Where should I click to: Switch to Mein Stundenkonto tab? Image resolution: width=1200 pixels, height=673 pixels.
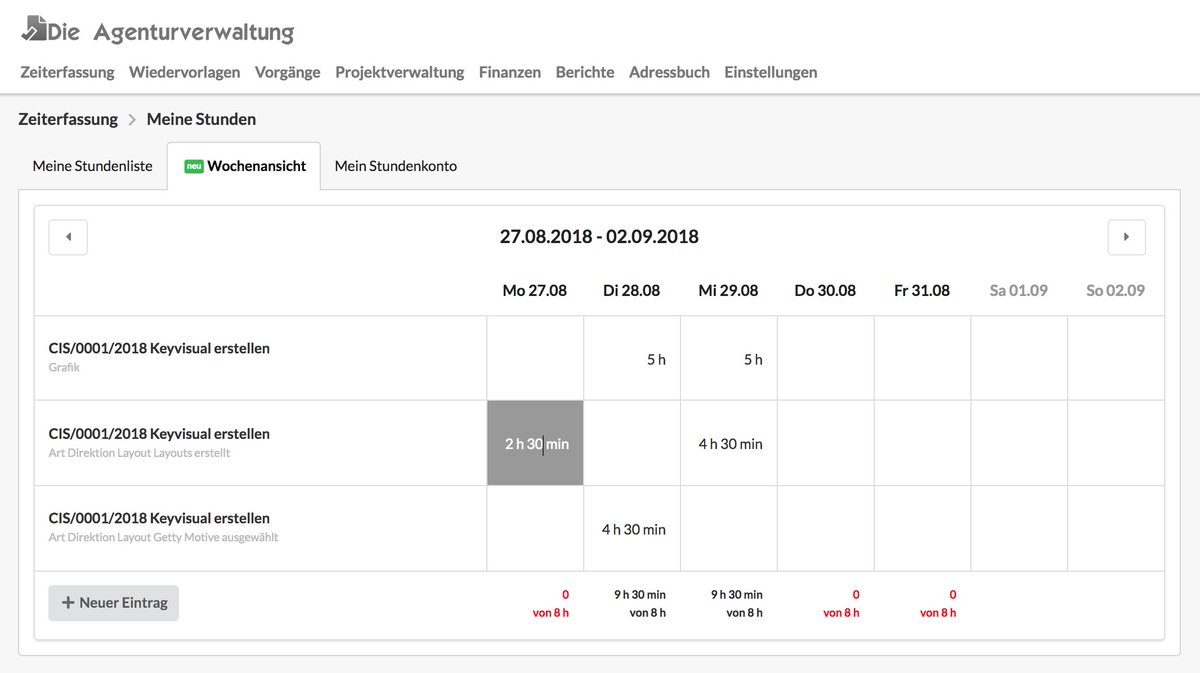pyautogui.click(x=396, y=166)
